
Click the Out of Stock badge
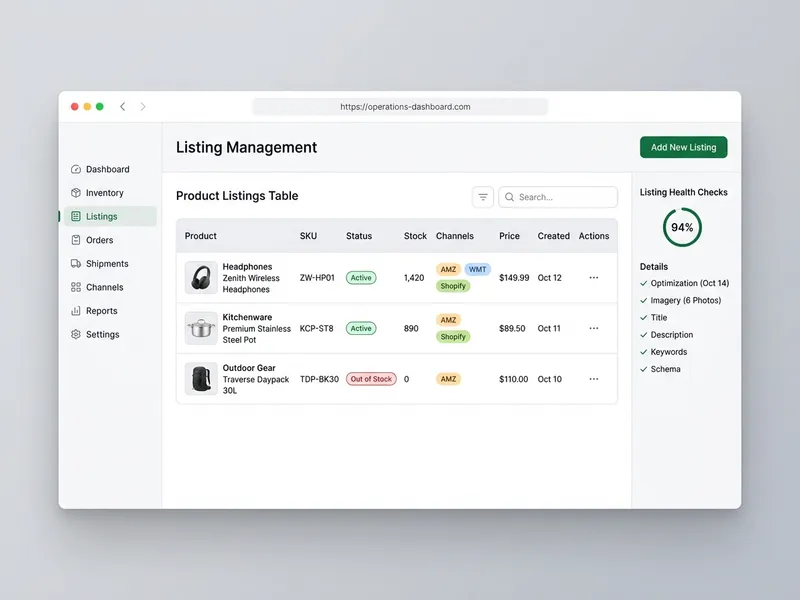(x=371, y=379)
